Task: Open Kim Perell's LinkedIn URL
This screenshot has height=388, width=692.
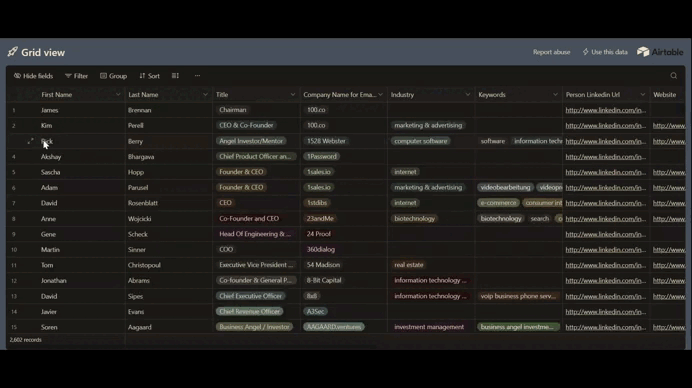Action: click(606, 126)
